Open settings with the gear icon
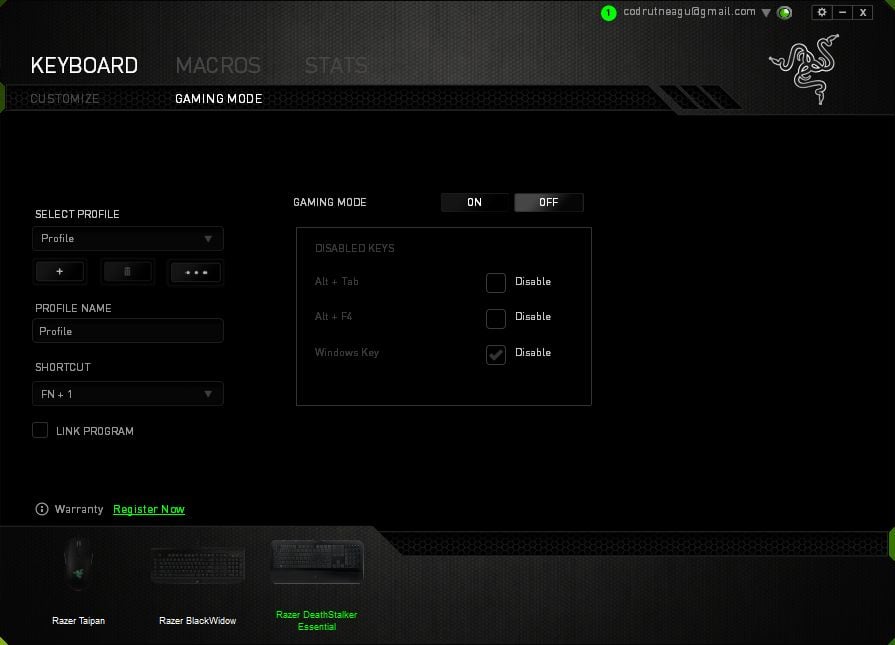 point(821,12)
